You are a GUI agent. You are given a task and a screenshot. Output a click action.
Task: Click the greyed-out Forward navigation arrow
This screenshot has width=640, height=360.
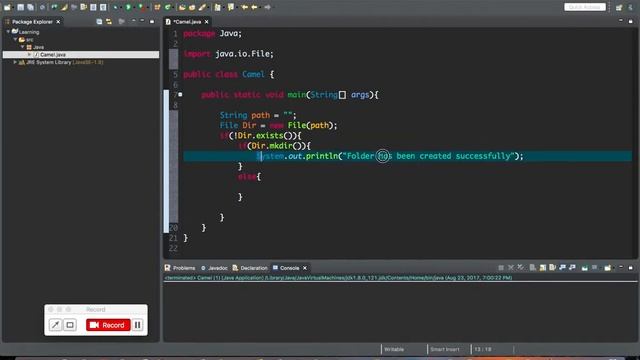click(x=267, y=7)
